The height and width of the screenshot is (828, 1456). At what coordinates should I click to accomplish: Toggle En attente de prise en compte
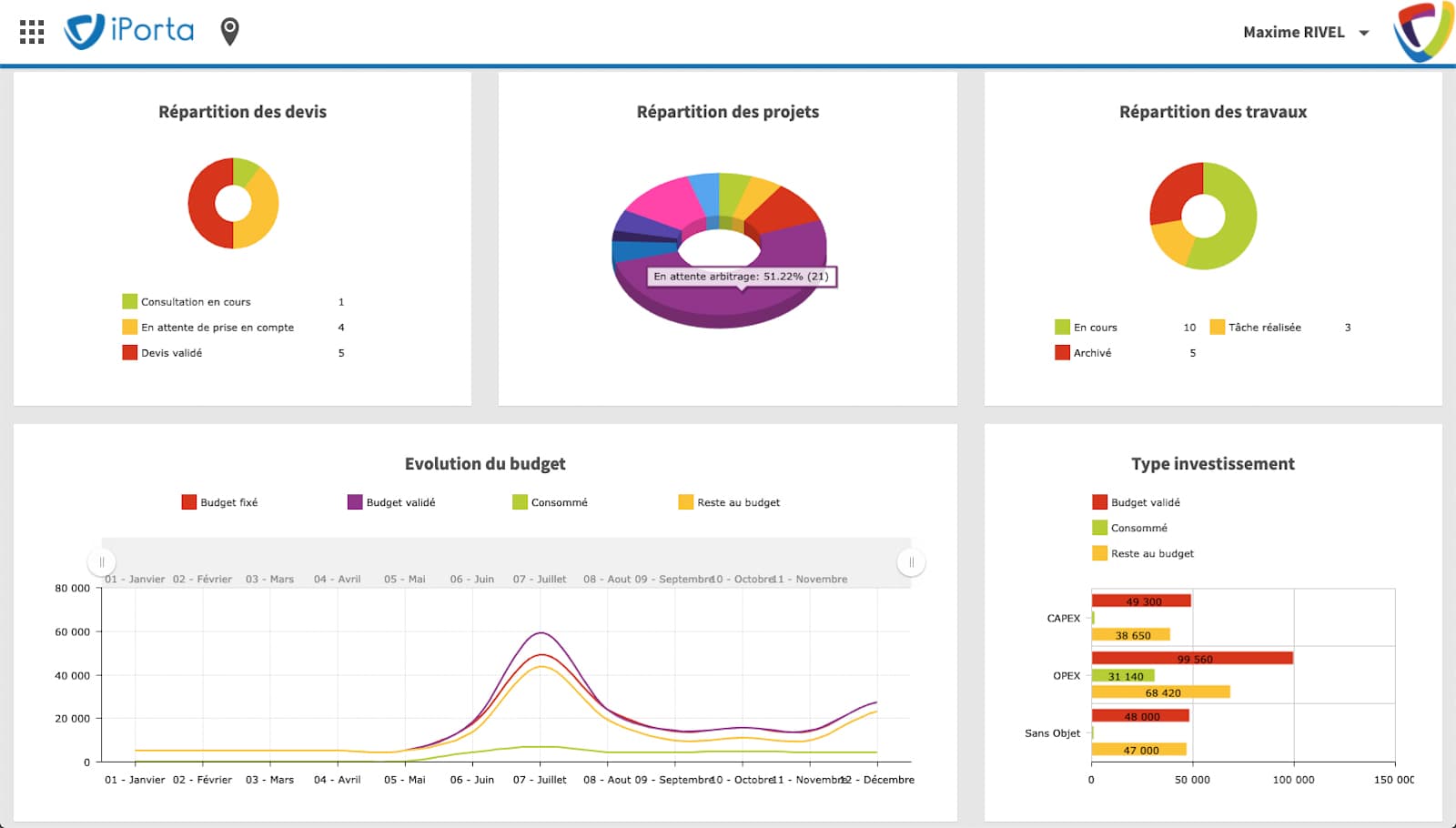click(208, 327)
